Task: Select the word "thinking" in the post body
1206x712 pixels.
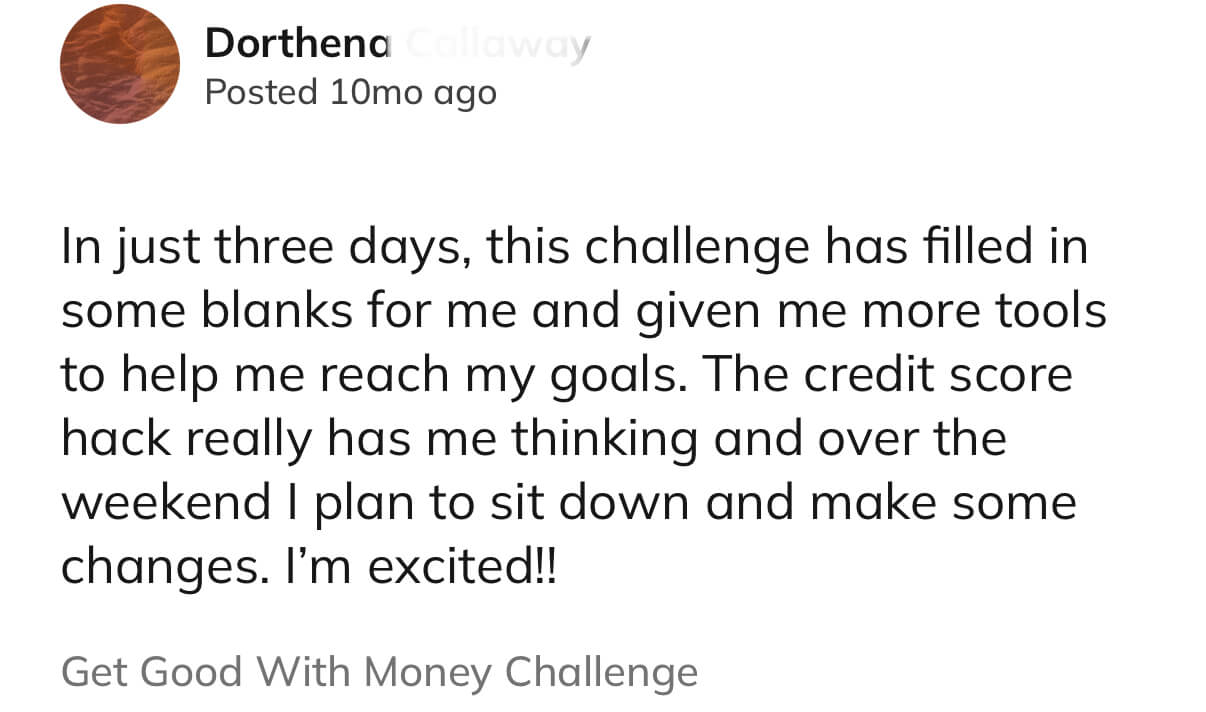Action: click(x=604, y=441)
